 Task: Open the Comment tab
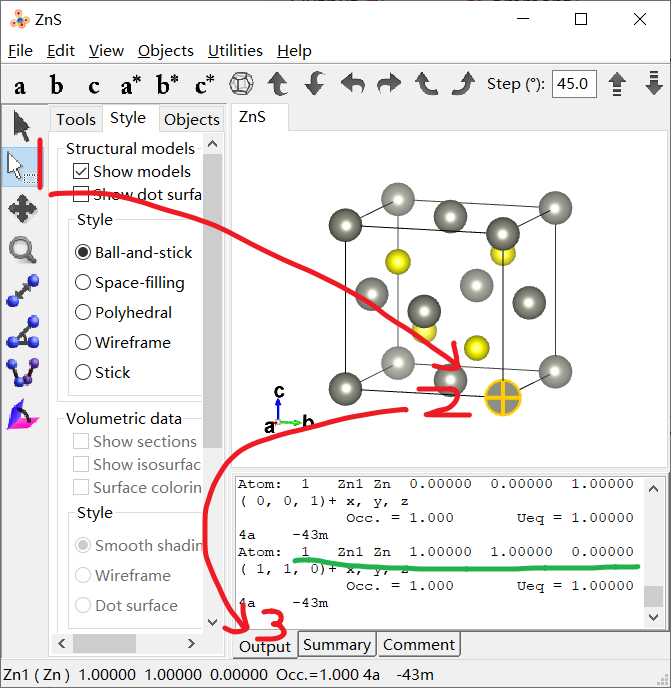(419, 645)
